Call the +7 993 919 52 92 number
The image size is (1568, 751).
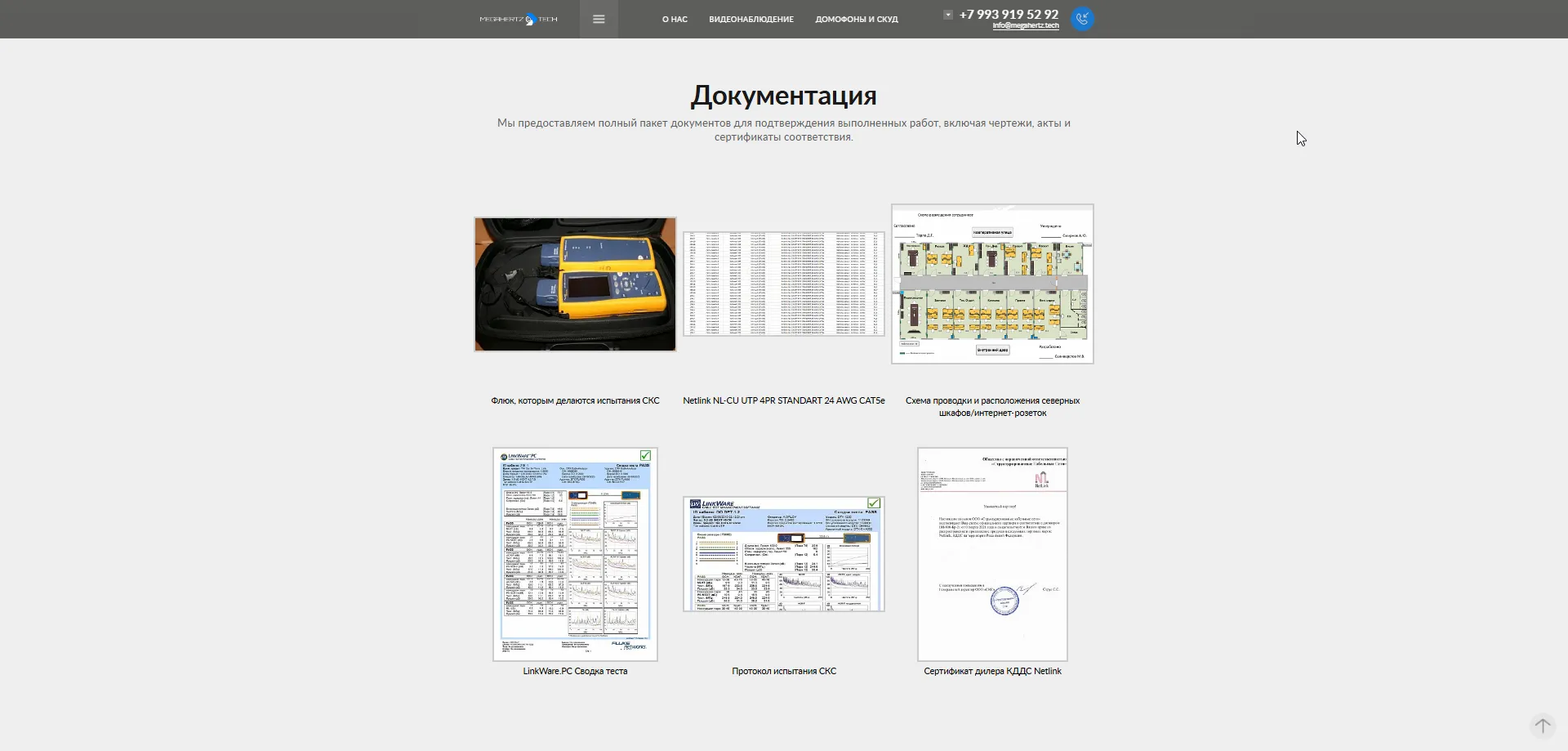1009,14
